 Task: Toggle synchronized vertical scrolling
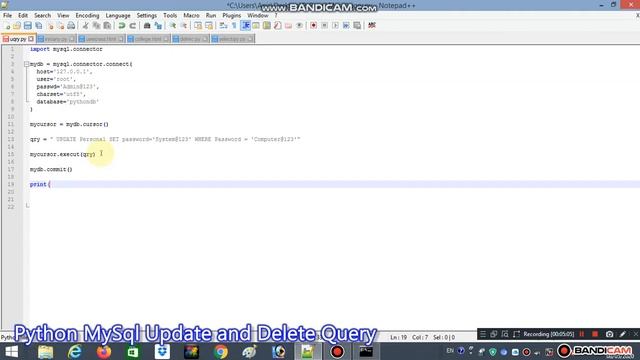tap(198, 26)
